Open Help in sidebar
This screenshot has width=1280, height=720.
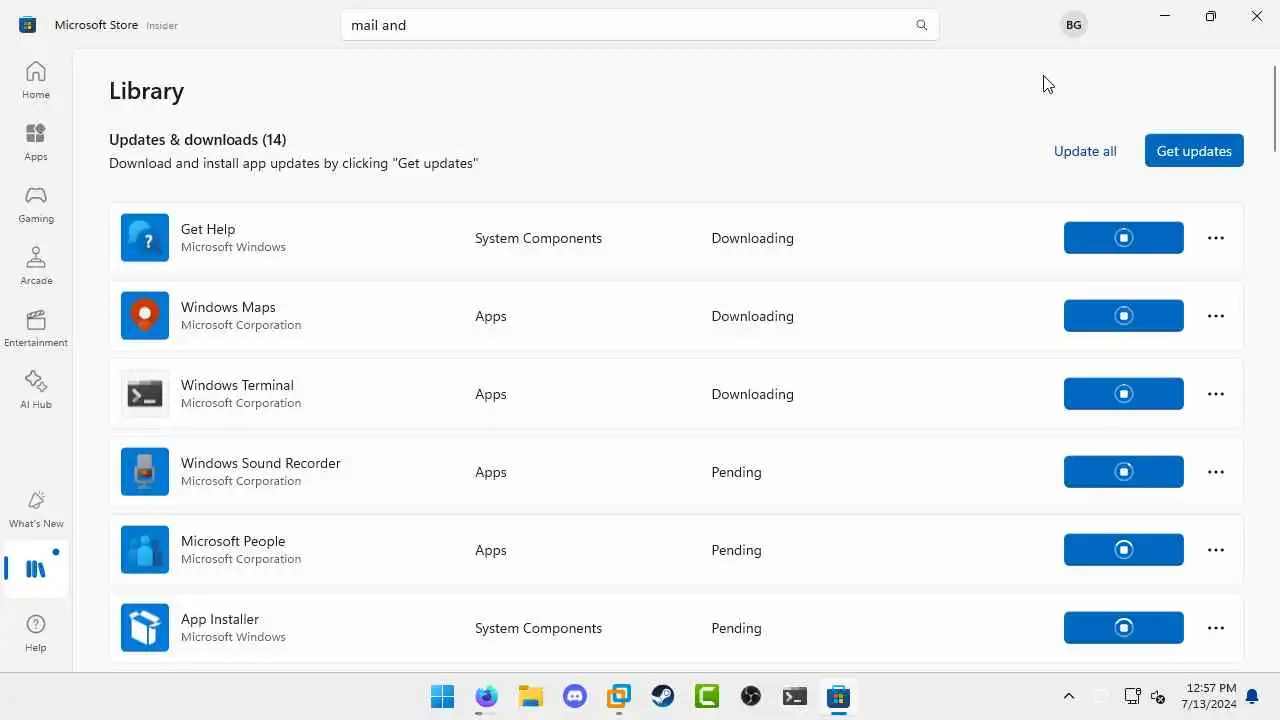coord(36,633)
